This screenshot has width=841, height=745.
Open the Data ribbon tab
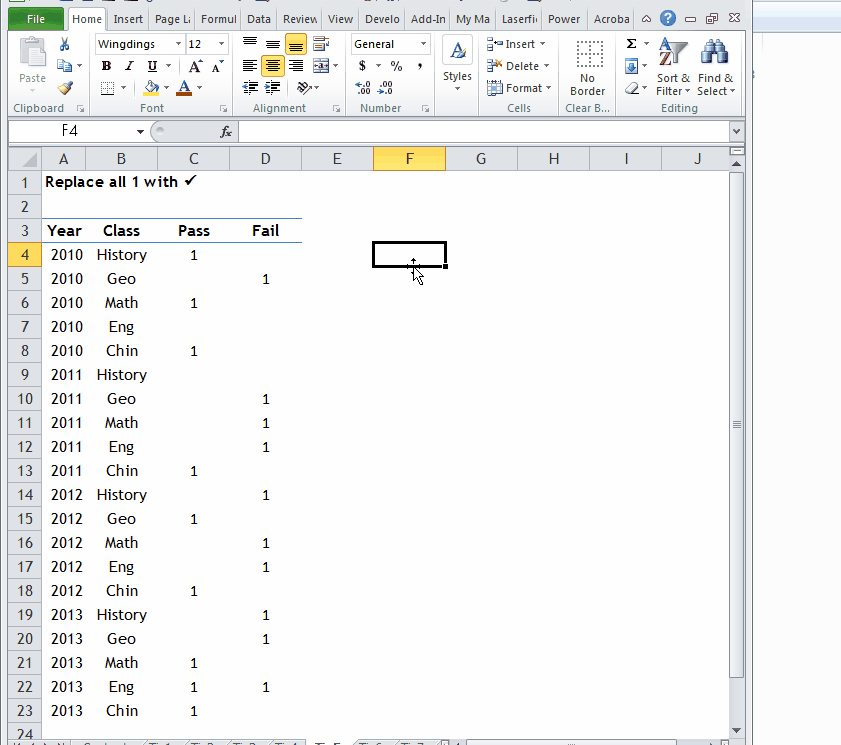click(259, 19)
